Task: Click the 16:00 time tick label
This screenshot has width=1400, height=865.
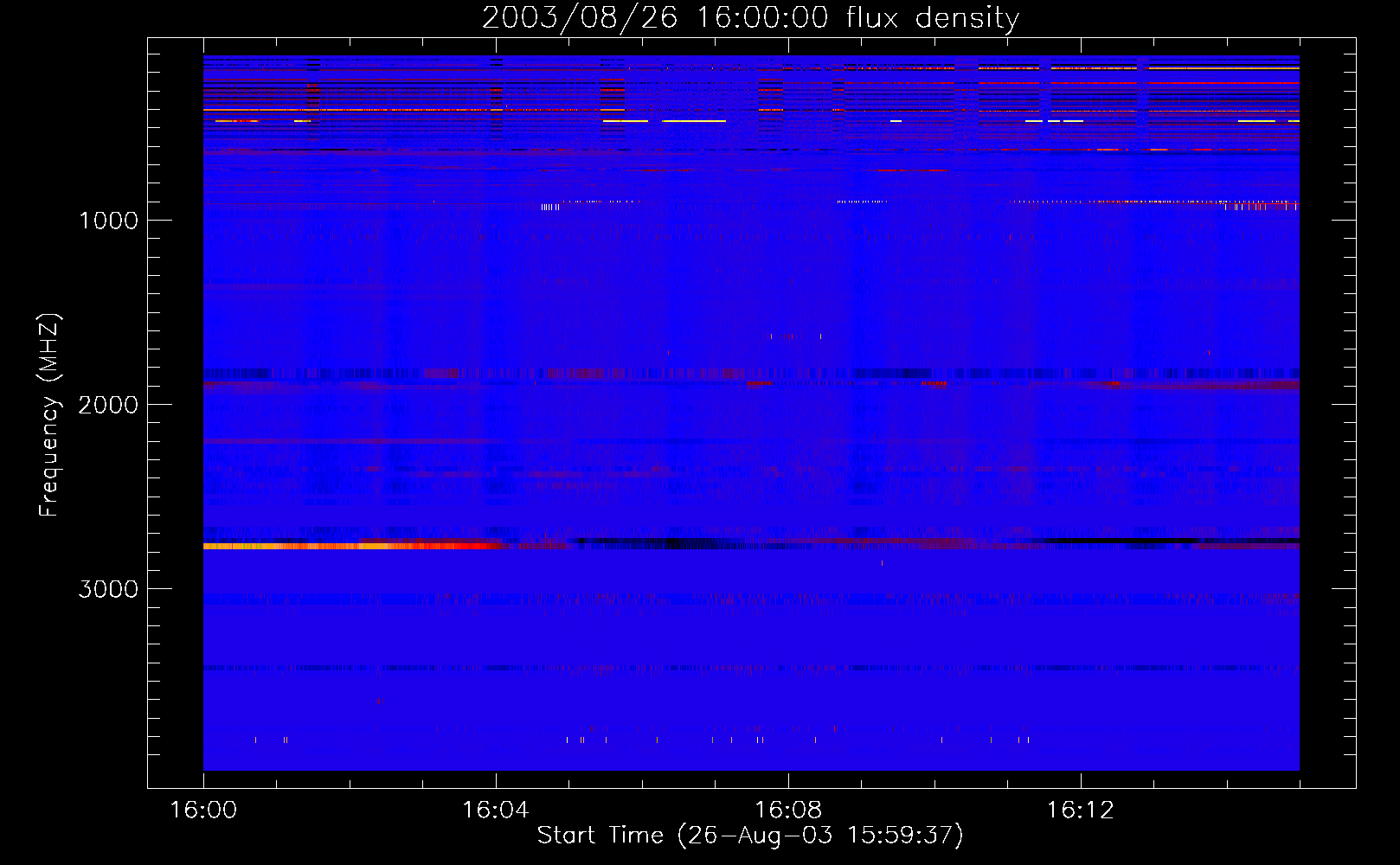Action: point(203,810)
